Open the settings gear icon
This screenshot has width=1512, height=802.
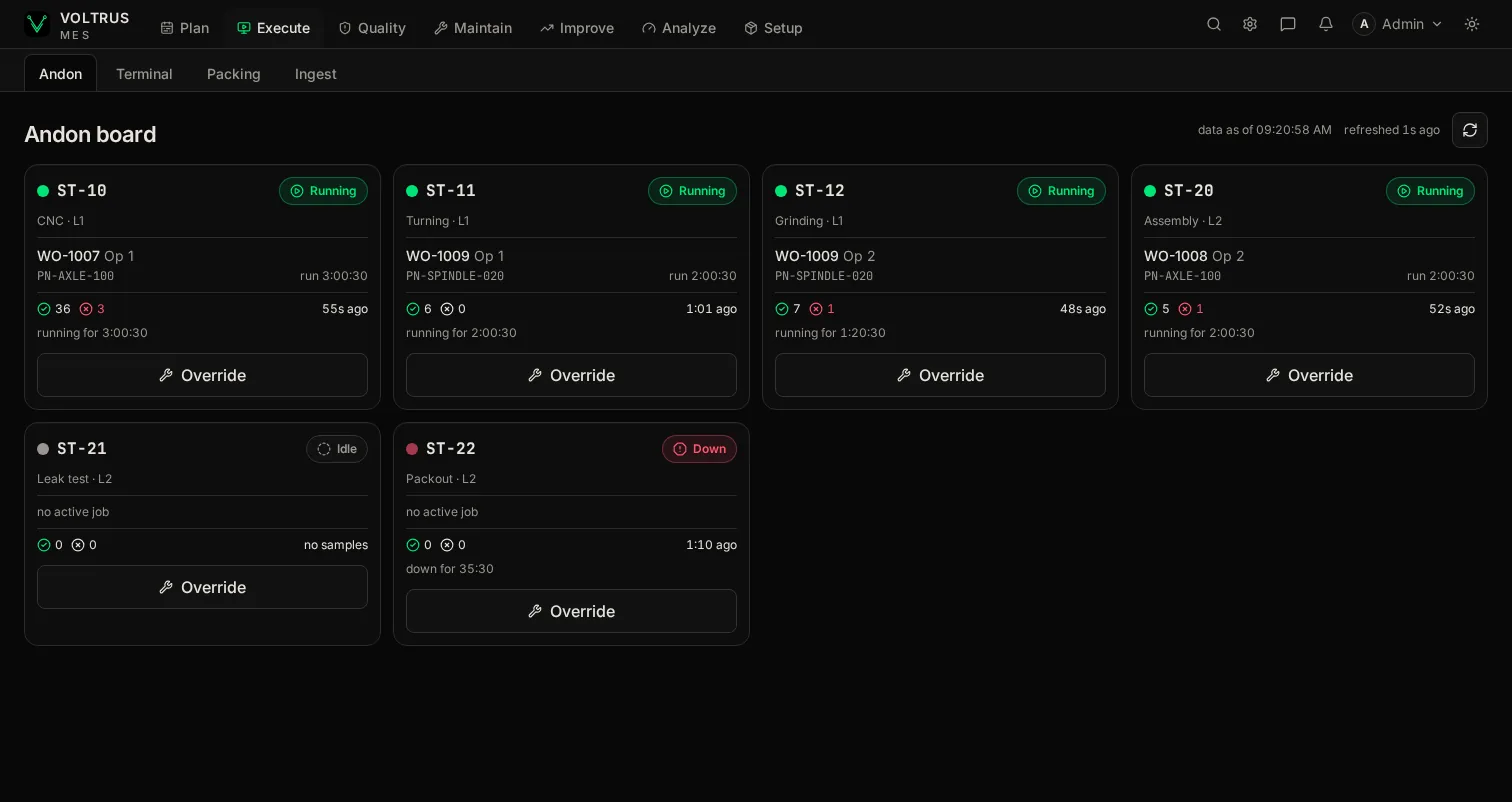pyautogui.click(x=1250, y=25)
